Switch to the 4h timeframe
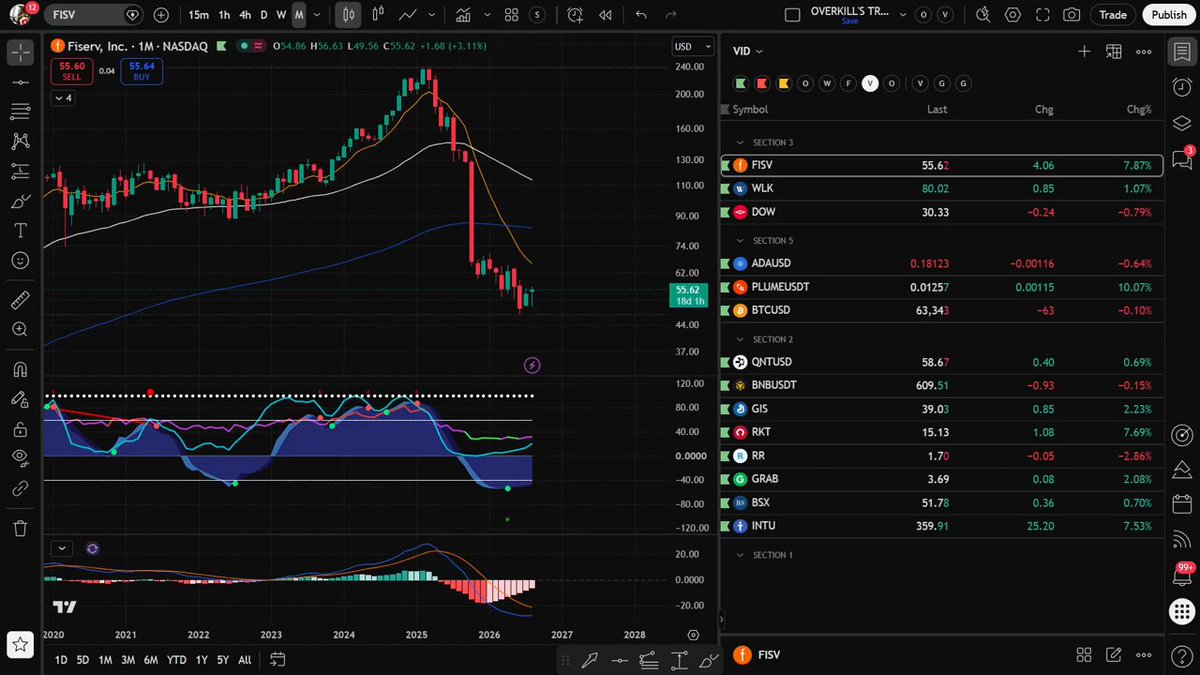The width and height of the screenshot is (1200, 675). click(245, 15)
